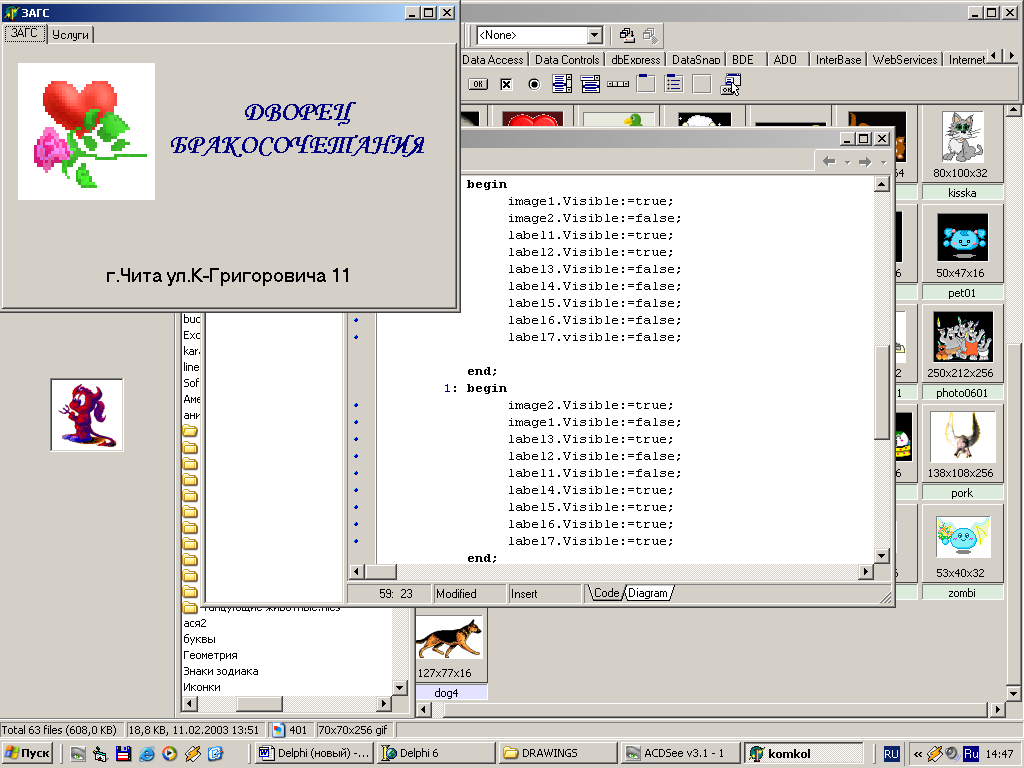Open the InterBase palette tab
The height and width of the screenshot is (768, 1024).
pos(839,59)
